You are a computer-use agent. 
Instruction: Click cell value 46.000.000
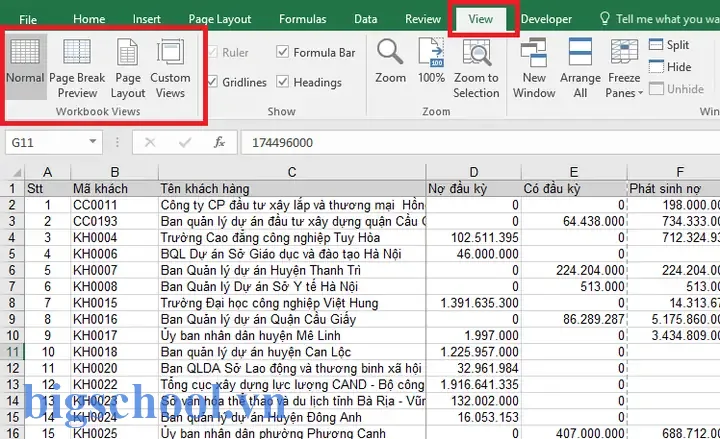click(x=473, y=254)
